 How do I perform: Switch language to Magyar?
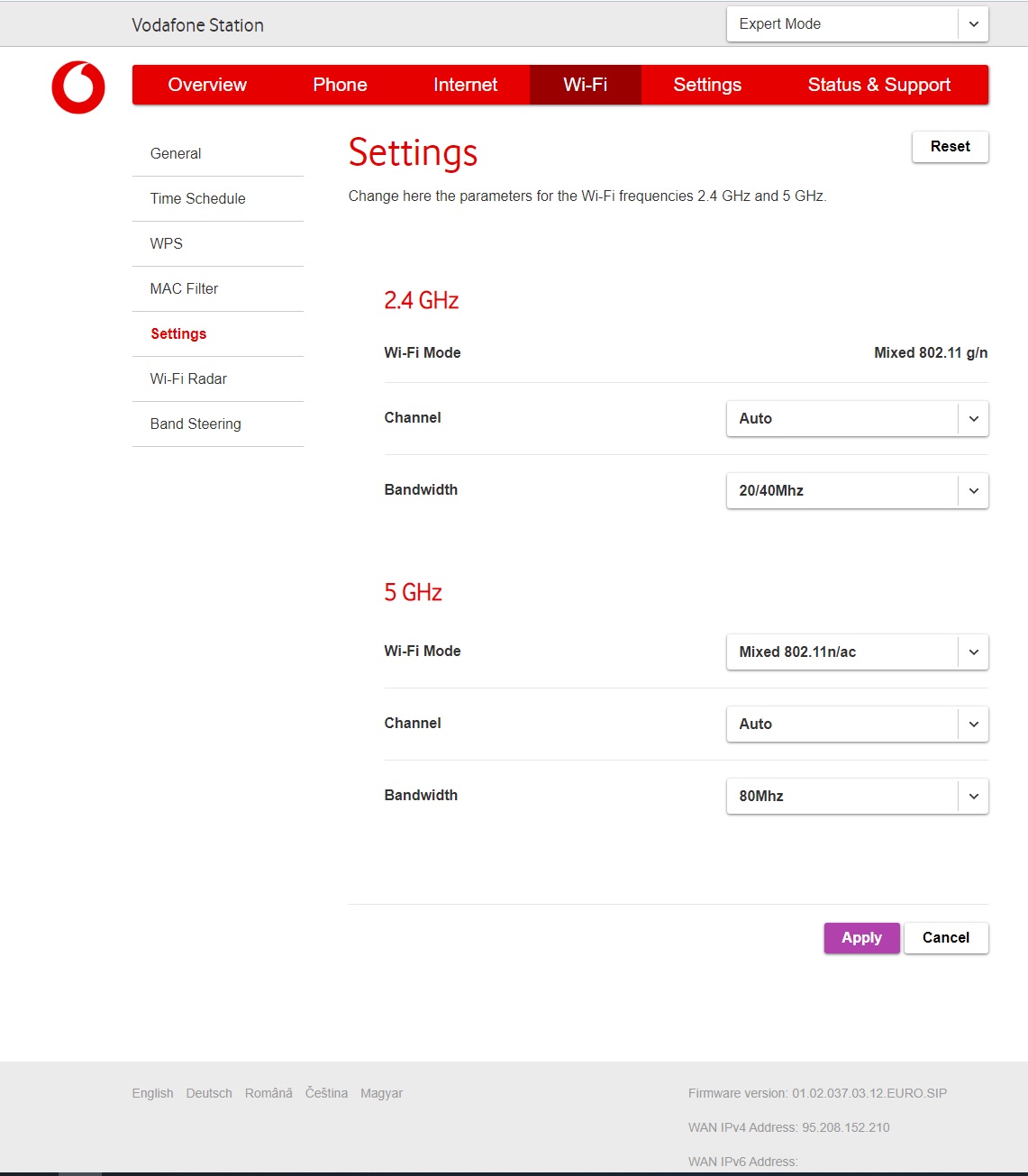[x=381, y=1093]
